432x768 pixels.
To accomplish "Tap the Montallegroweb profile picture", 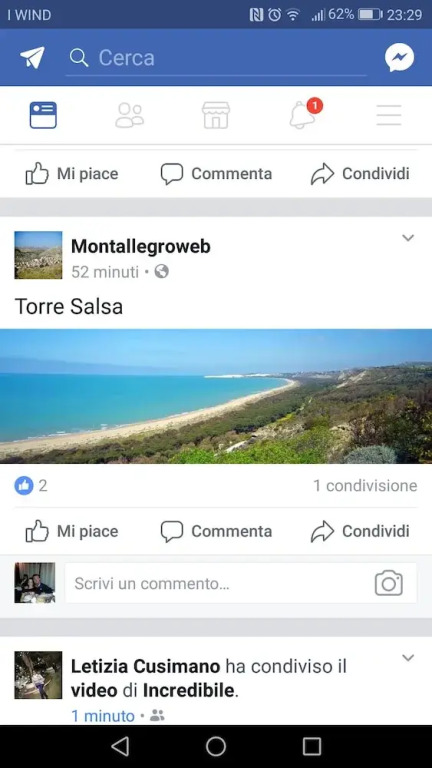I will click(x=38, y=255).
